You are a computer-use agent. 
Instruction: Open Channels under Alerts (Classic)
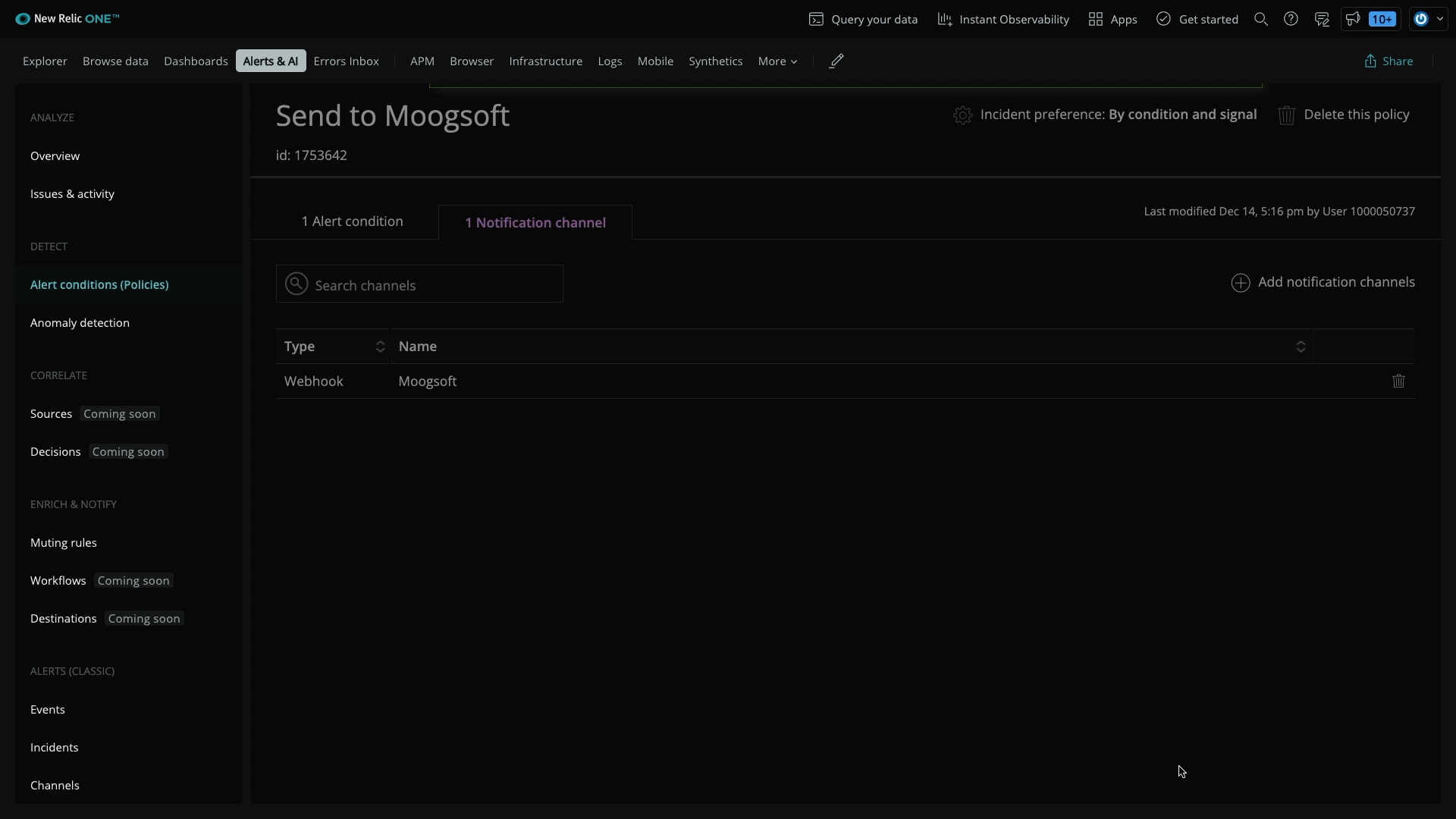click(x=55, y=786)
